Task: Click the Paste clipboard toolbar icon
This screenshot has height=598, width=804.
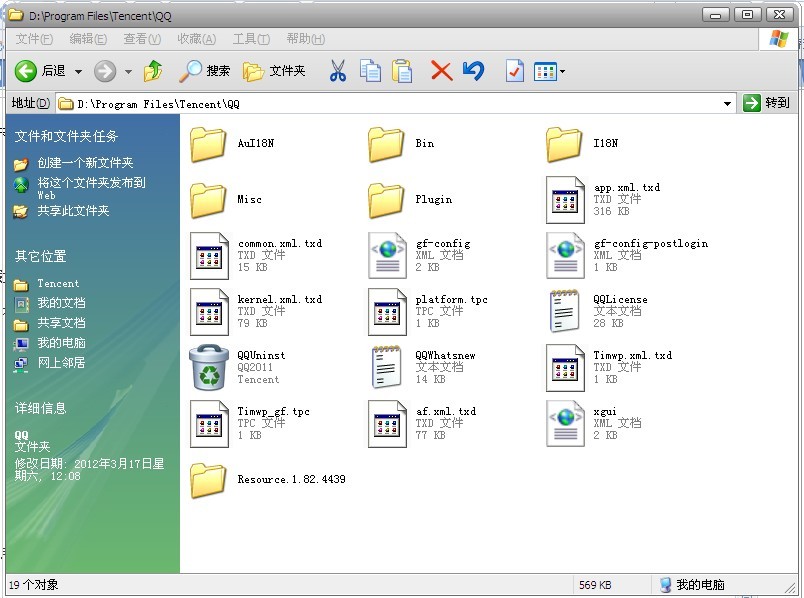Action: 402,71
